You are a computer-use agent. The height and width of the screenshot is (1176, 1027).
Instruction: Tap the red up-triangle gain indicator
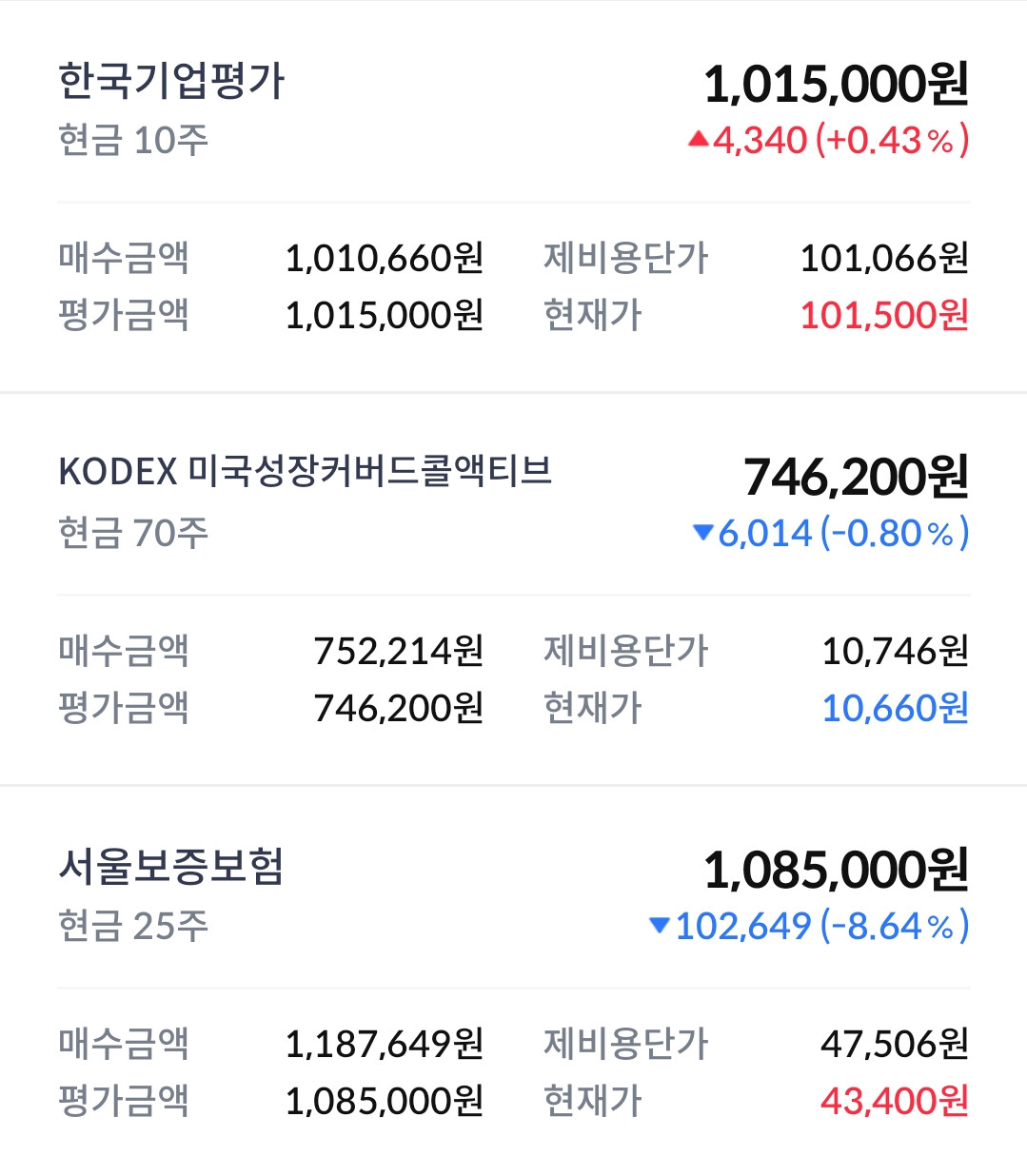point(699,140)
